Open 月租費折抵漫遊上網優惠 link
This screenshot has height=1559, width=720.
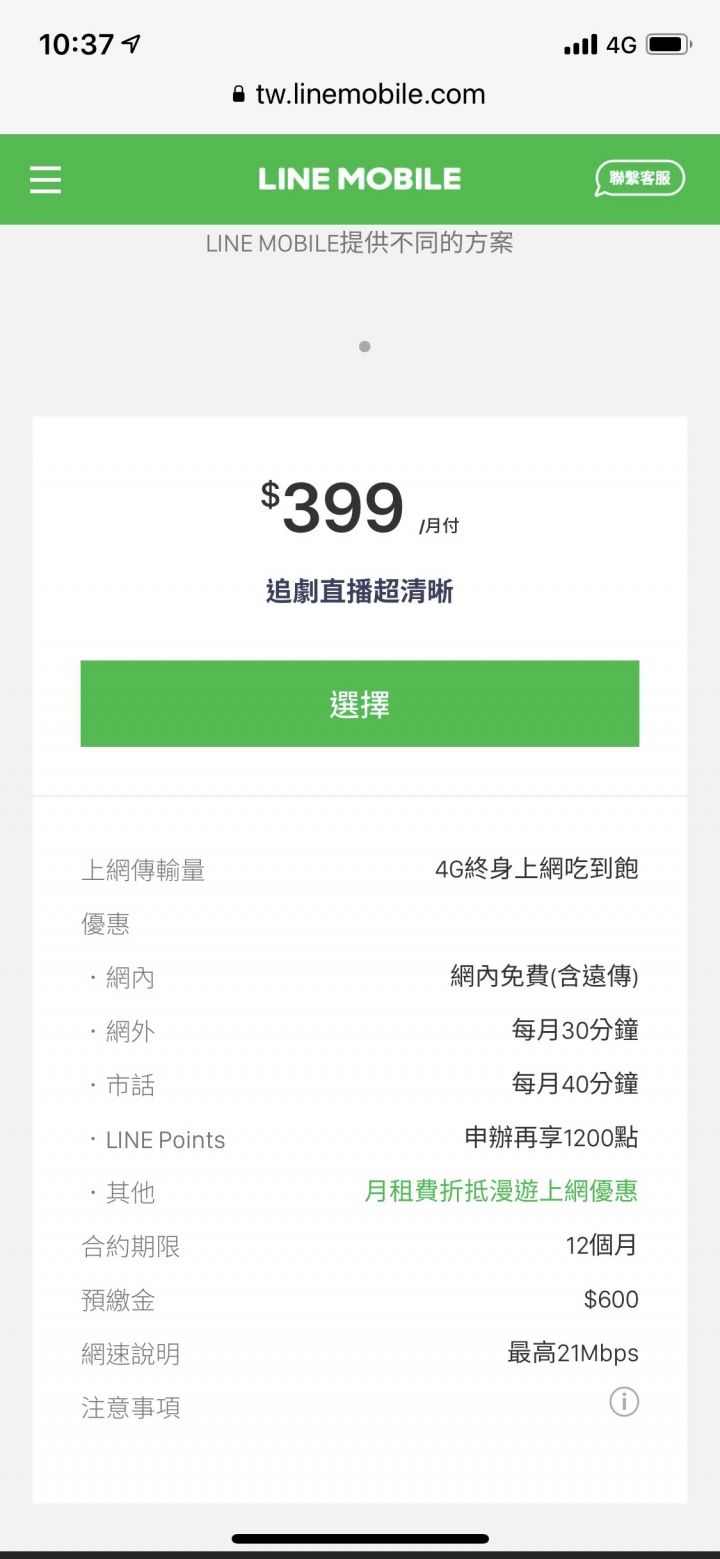pyautogui.click(x=501, y=1192)
